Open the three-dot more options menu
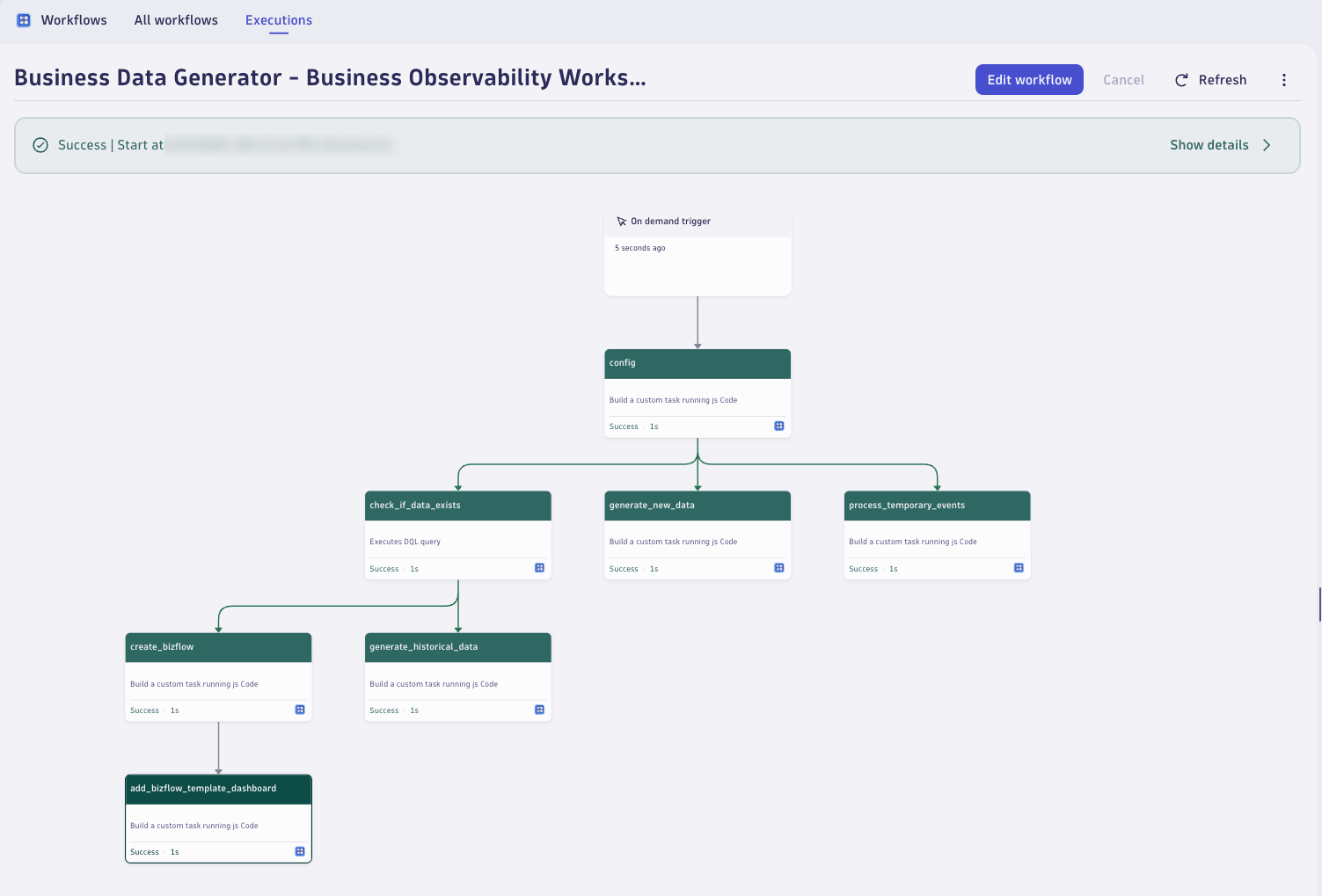 1284,80
